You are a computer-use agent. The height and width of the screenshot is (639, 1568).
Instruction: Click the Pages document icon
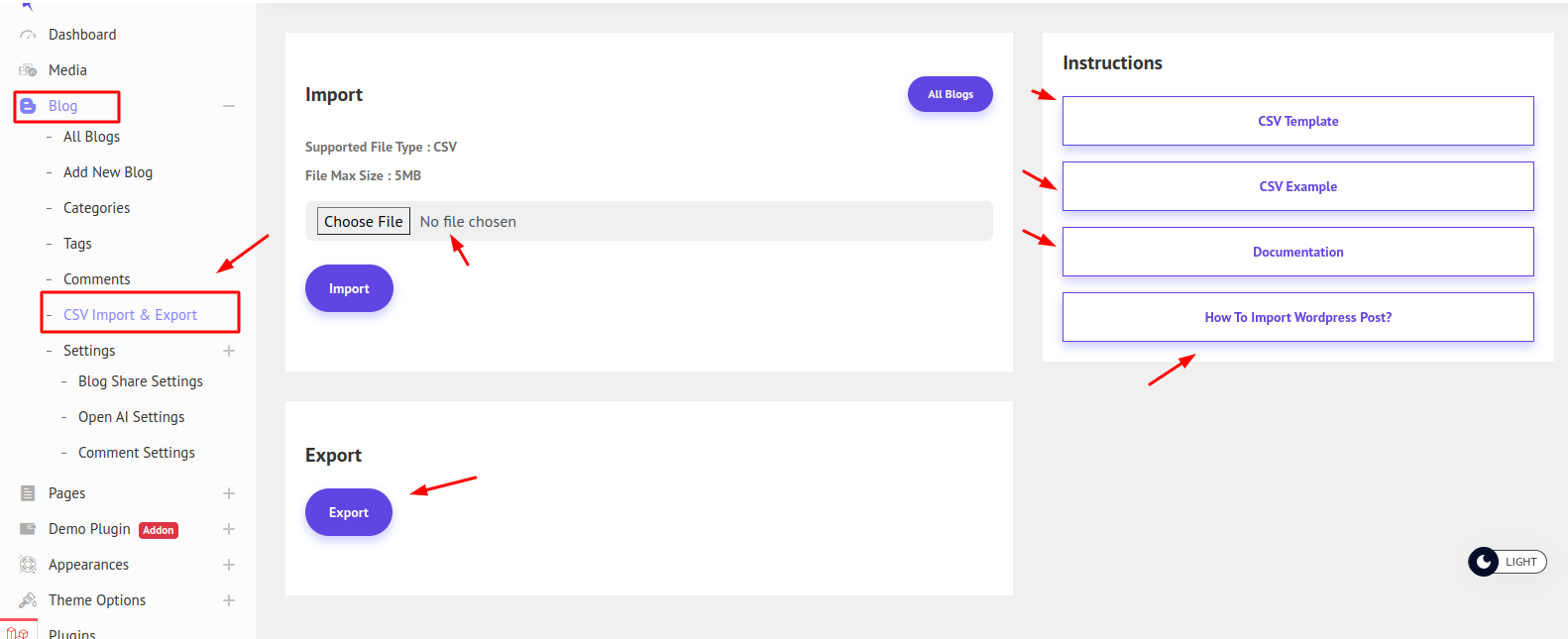tap(28, 493)
